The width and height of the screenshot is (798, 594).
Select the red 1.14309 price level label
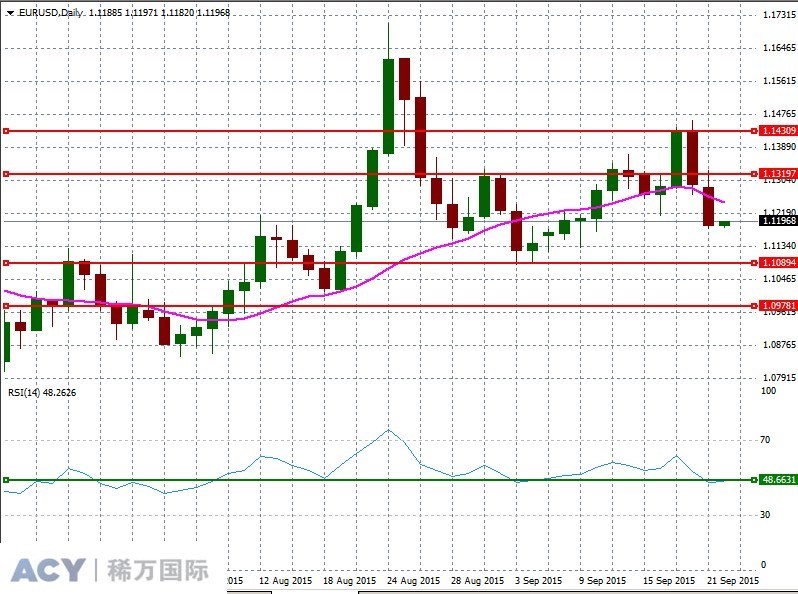(x=778, y=131)
